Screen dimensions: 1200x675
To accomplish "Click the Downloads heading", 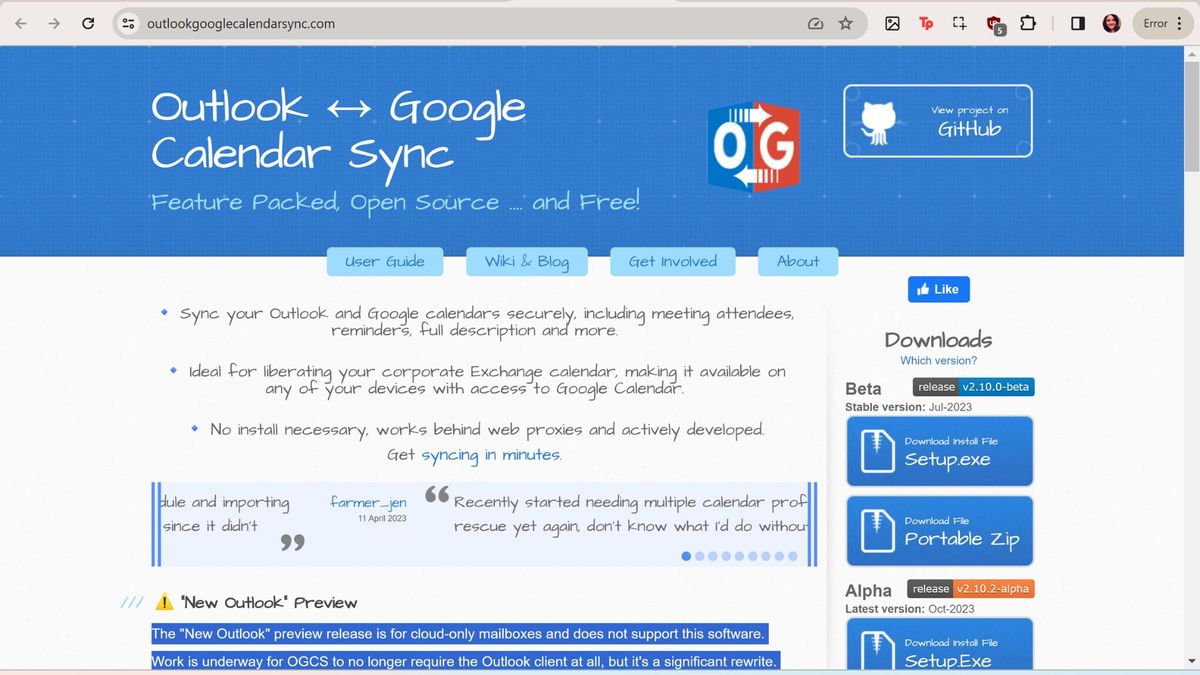I will tap(938, 340).
